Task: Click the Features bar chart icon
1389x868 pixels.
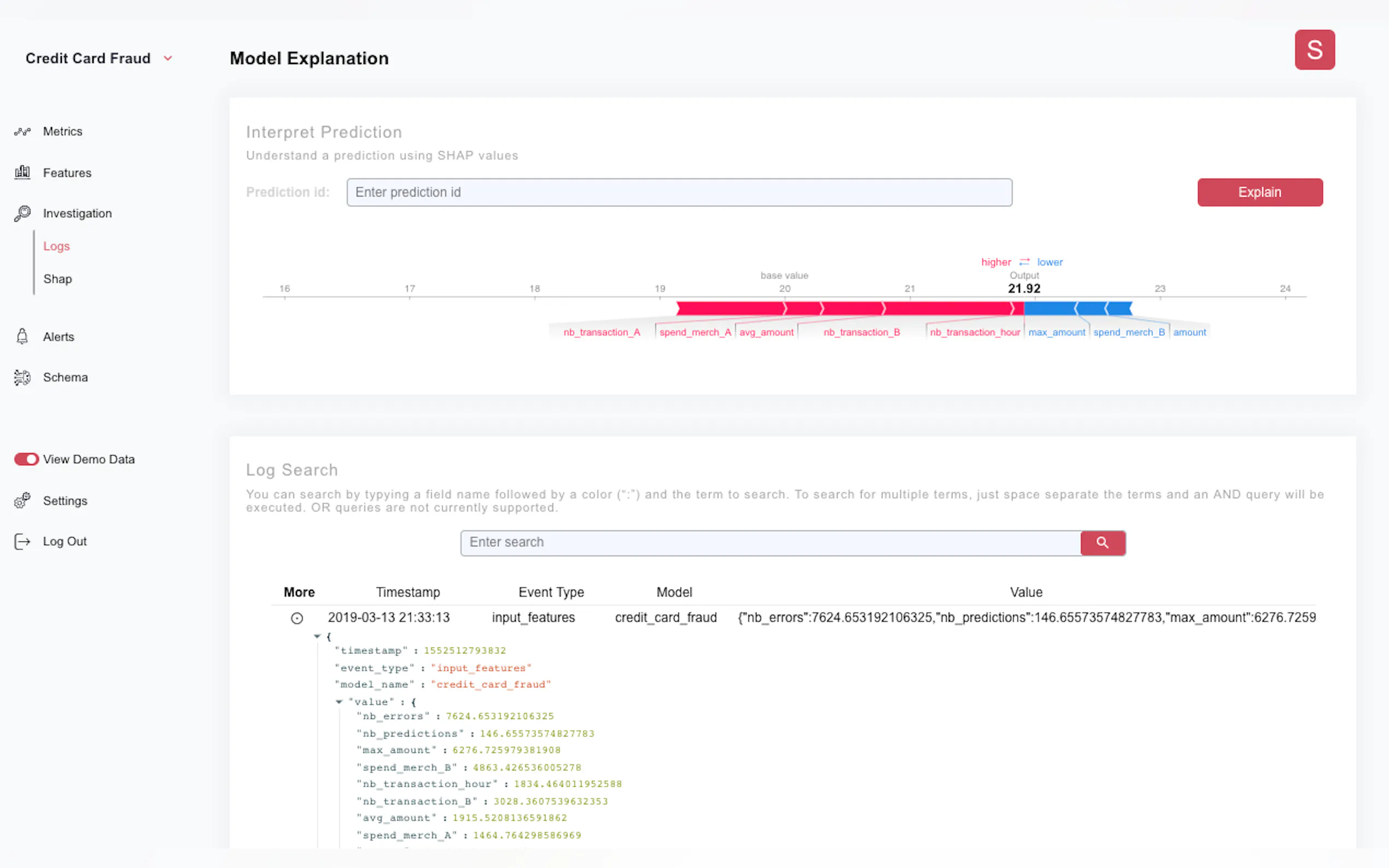Action: (22, 172)
